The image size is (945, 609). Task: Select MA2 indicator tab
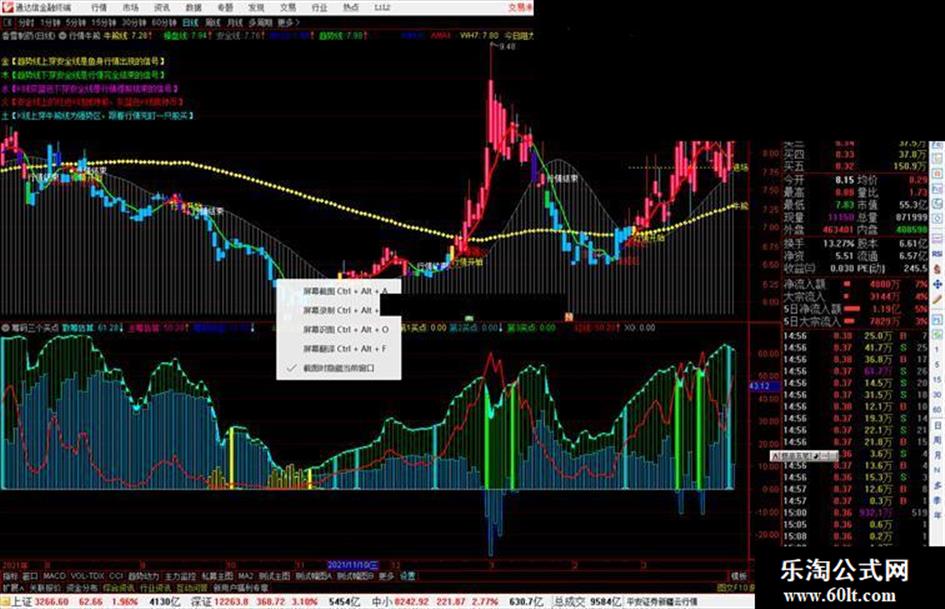(x=246, y=576)
